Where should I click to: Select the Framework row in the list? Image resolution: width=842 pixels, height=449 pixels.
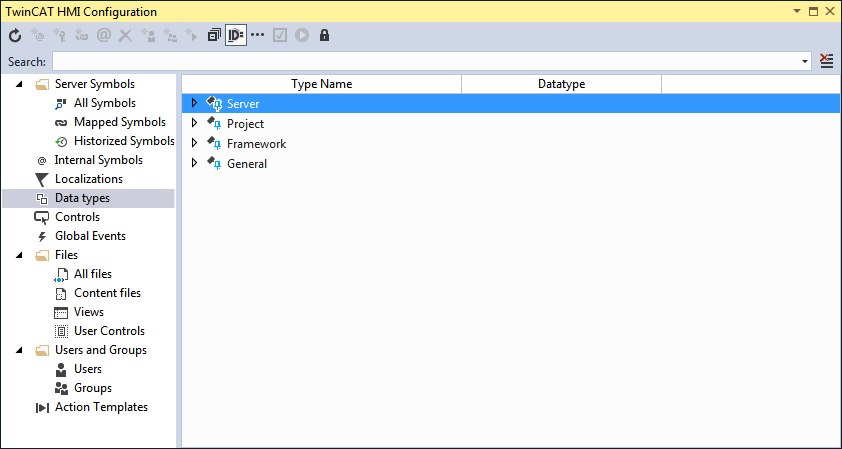click(x=511, y=143)
